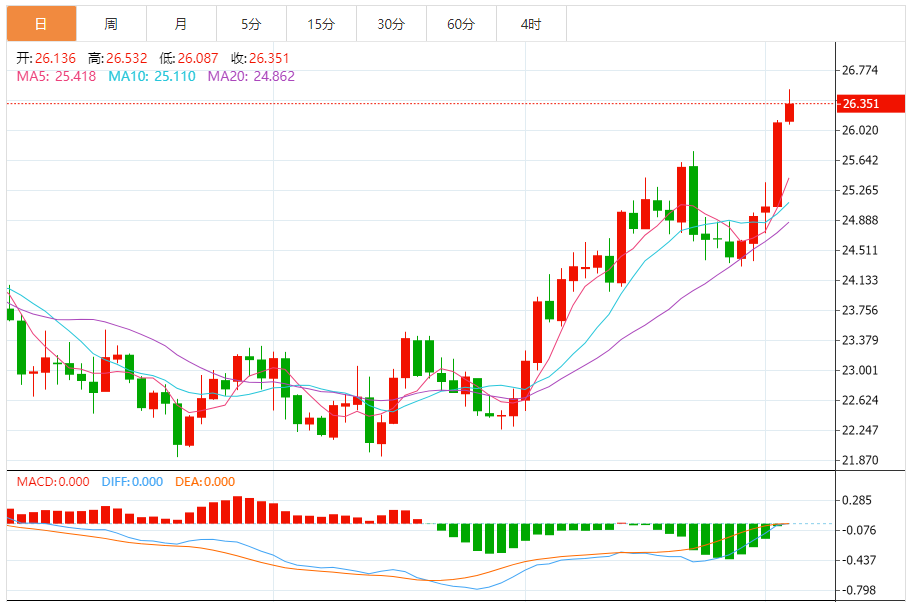This screenshot has width=916, height=602.
Task: Click the 0.285 MACD axis label
Action: pyautogui.click(x=857, y=500)
